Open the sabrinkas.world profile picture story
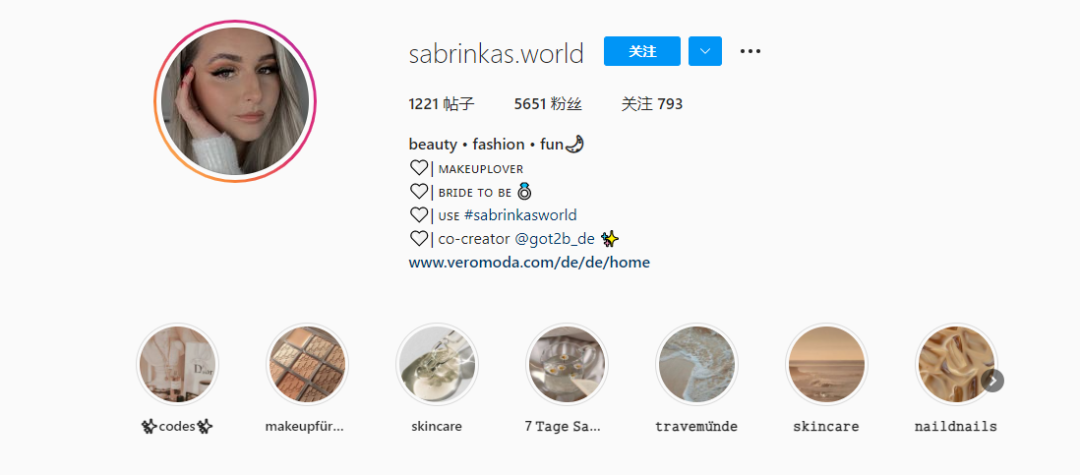Viewport: 1080px width, 475px height. (235, 101)
